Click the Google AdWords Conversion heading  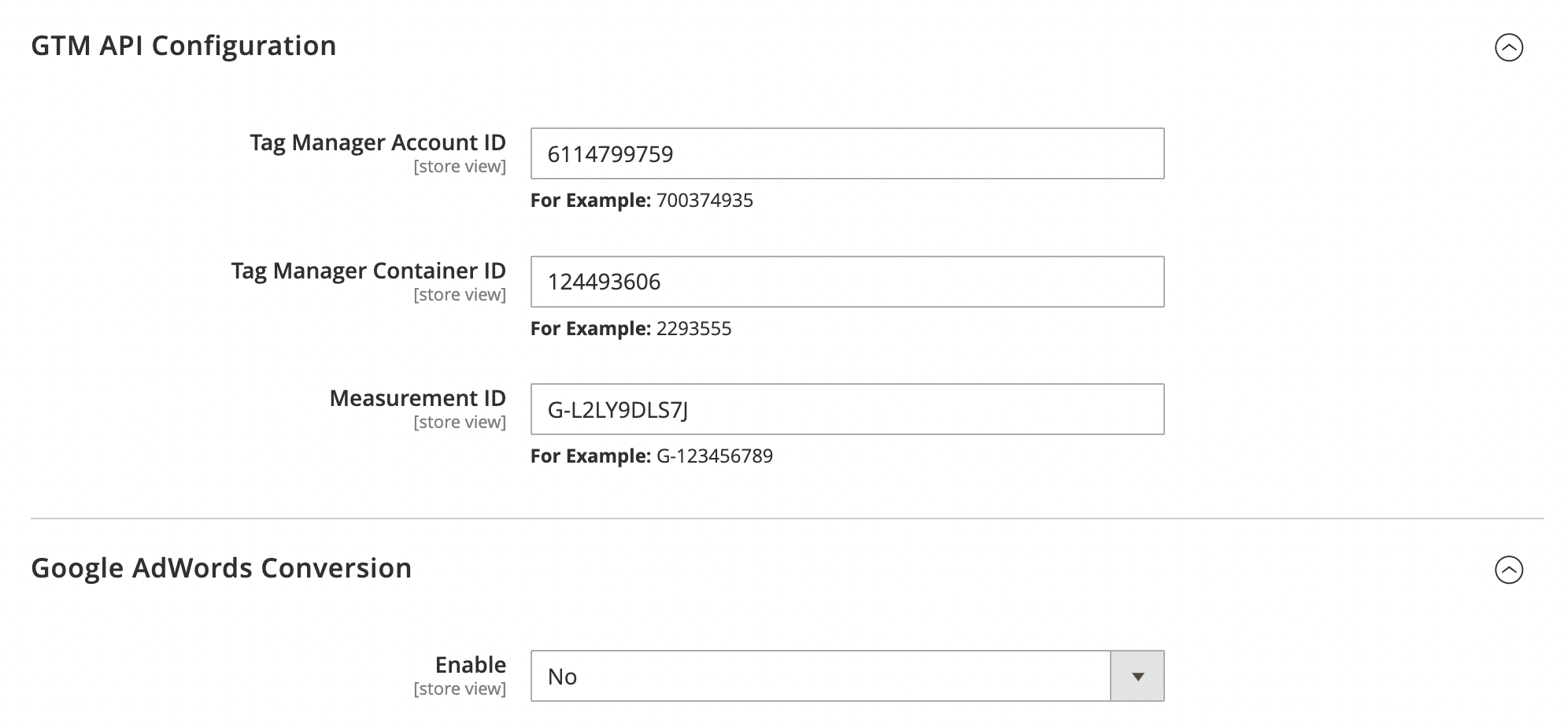tap(221, 568)
